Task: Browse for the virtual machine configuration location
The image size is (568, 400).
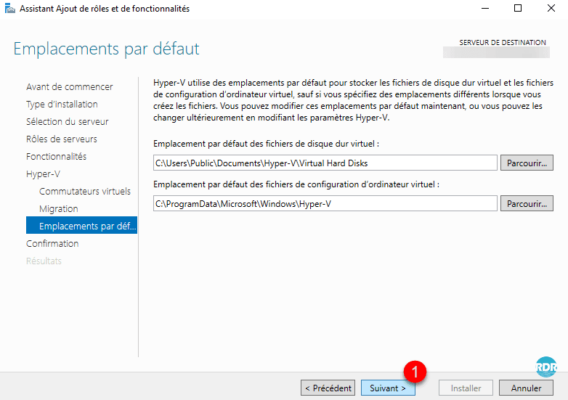Action: tap(527, 204)
